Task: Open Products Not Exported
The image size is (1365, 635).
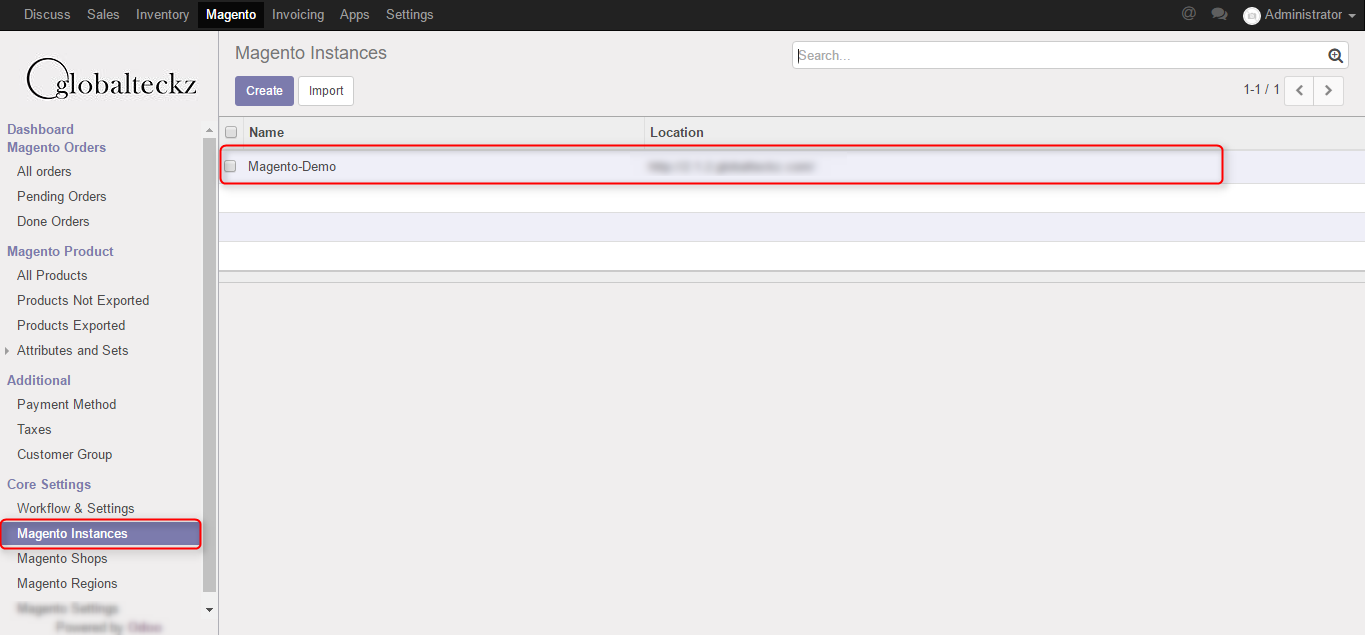Action: point(83,301)
